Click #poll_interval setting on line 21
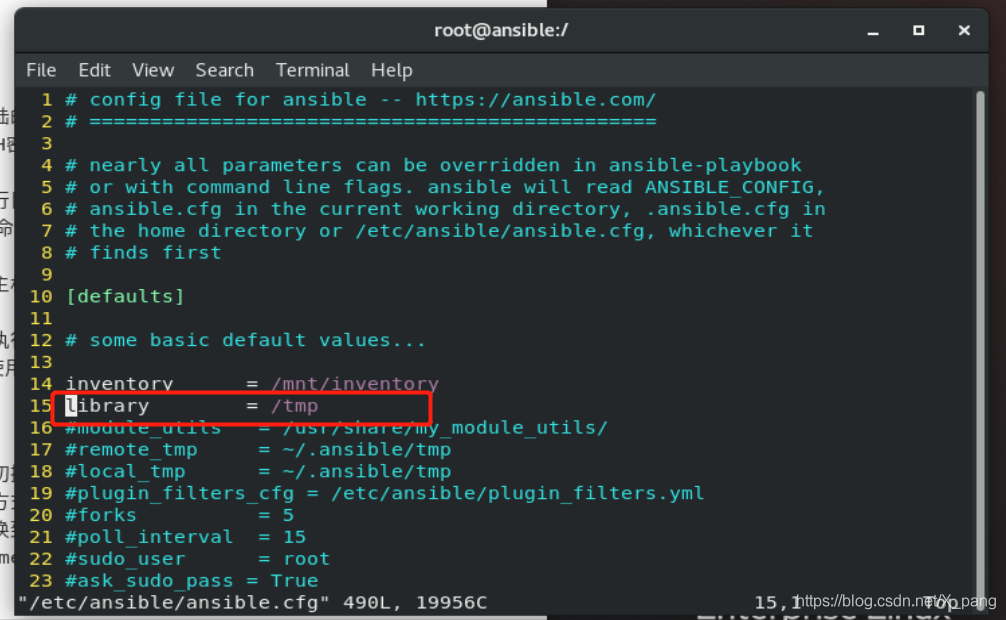Image resolution: width=1006 pixels, height=620 pixels. click(185, 537)
